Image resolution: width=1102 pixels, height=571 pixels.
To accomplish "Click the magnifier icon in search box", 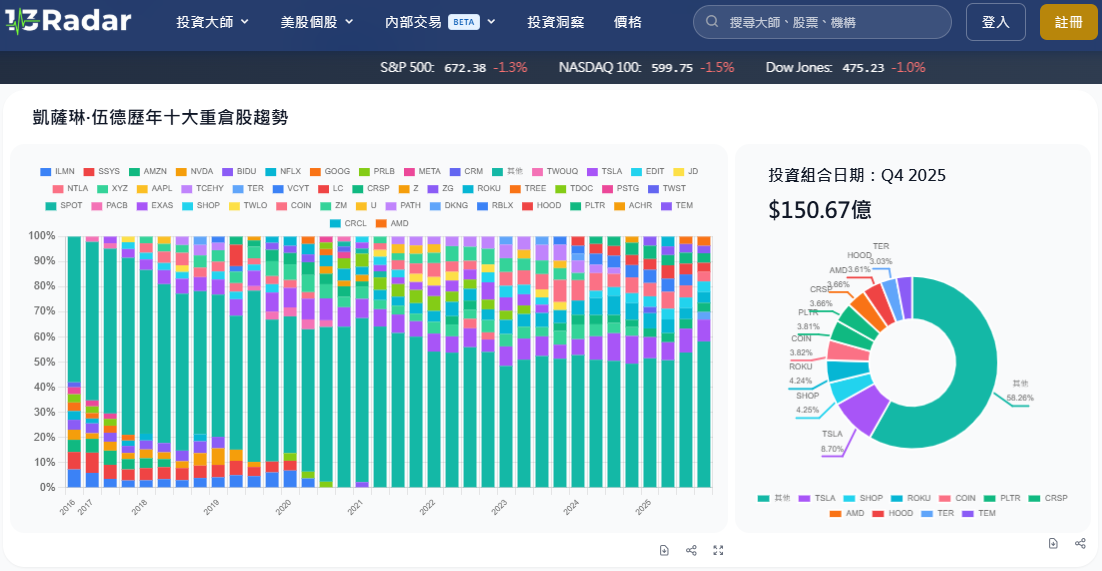I will point(712,22).
